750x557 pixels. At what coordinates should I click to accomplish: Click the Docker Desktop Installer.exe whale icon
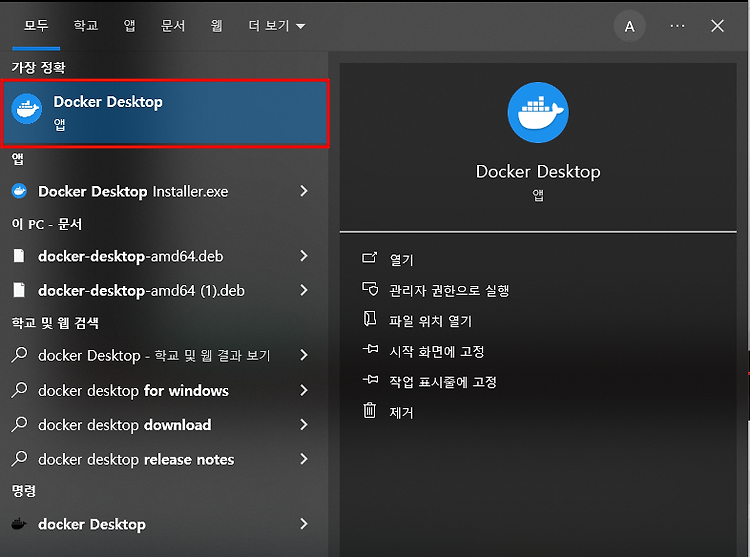pyautogui.click(x=19, y=191)
